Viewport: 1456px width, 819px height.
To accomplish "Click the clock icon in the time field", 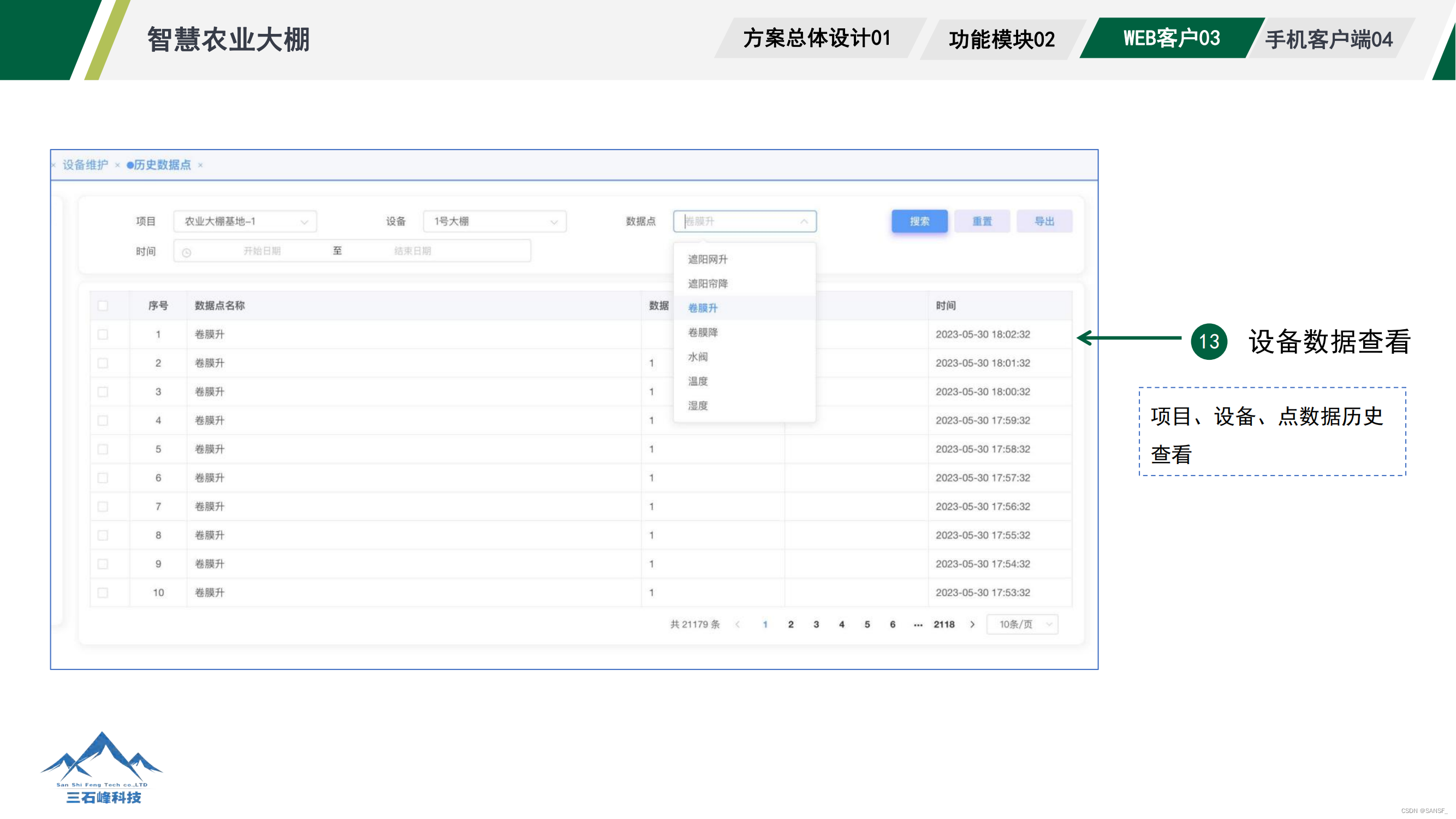I will click(x=187, y=252).
